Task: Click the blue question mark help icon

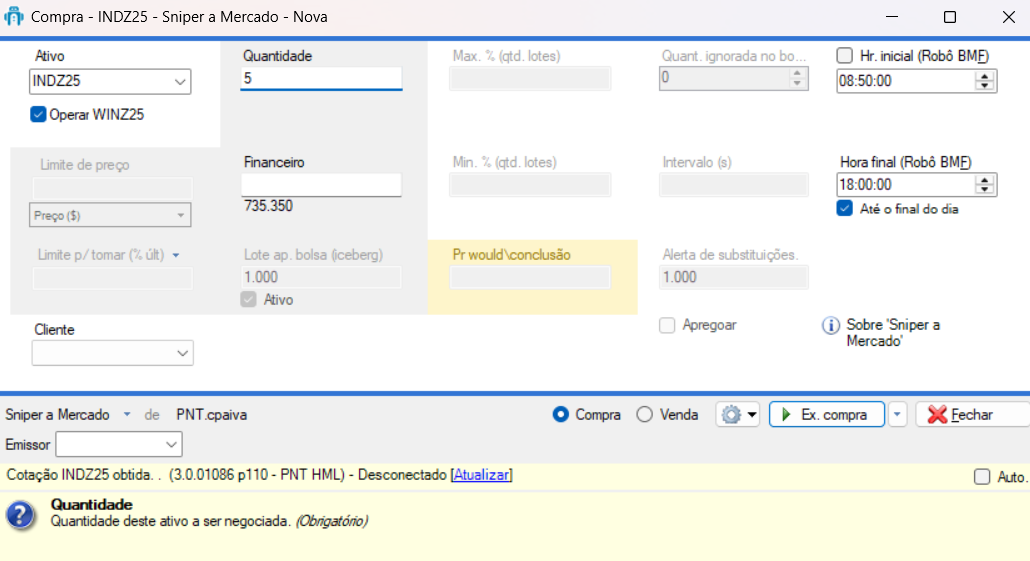Action: click(21, 515)
